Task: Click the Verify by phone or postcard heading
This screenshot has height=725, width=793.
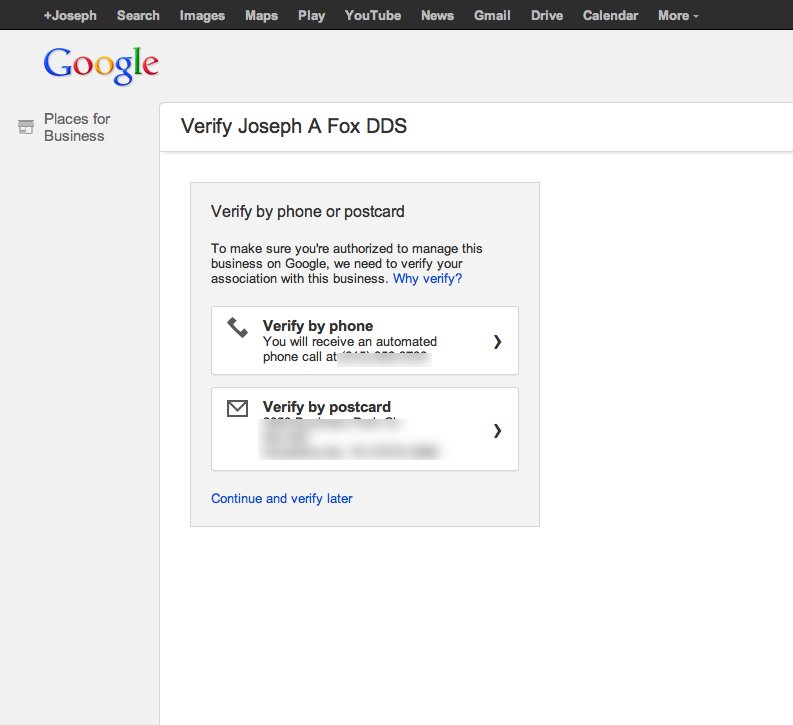Action: pyautogui.click(x=307, y=211)
